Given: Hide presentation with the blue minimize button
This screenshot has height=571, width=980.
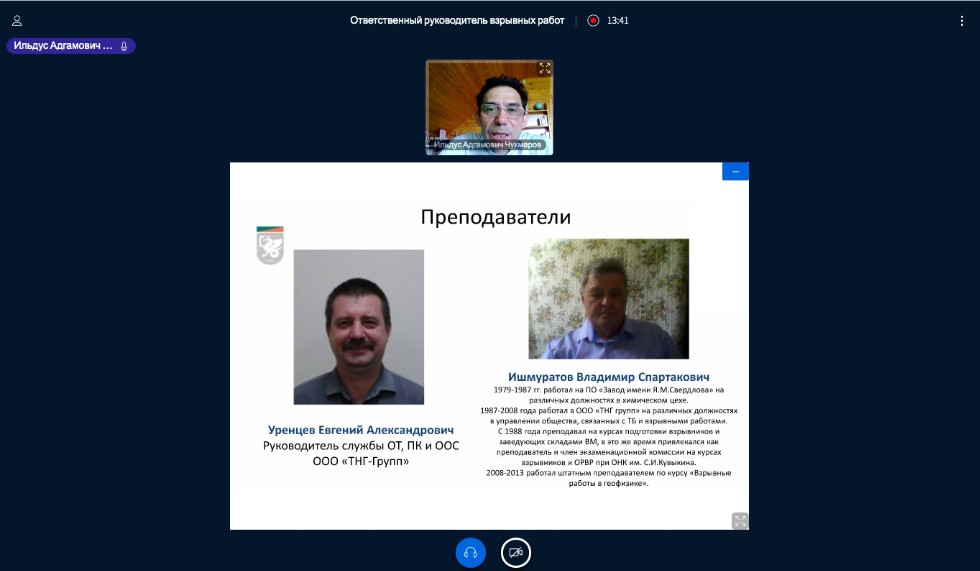Looking at the screenshot, I should (x=735, y=172).
